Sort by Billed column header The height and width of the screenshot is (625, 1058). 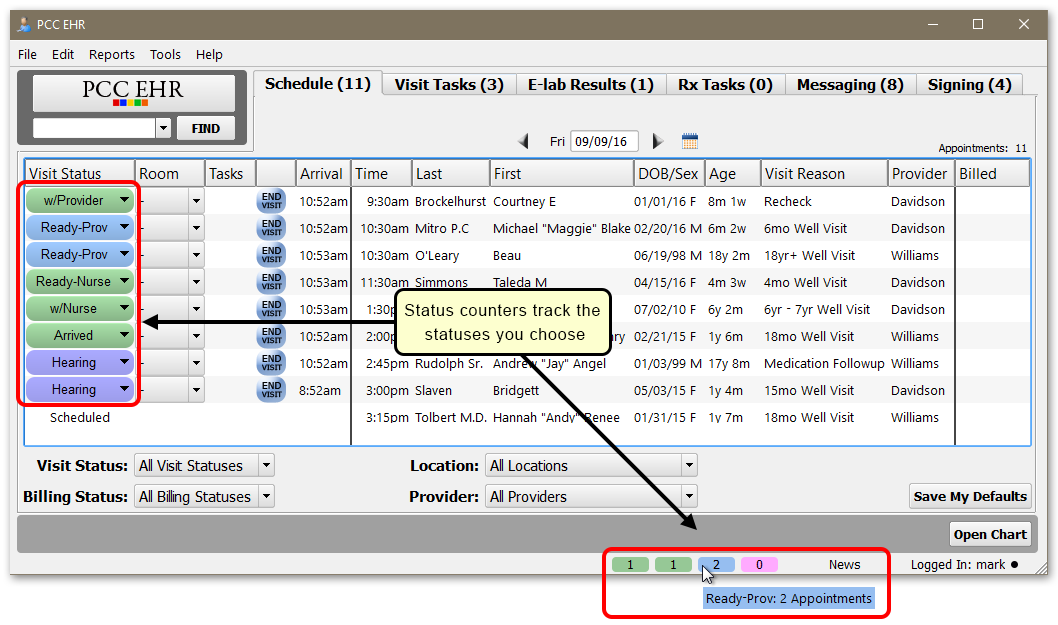point(992,173)
